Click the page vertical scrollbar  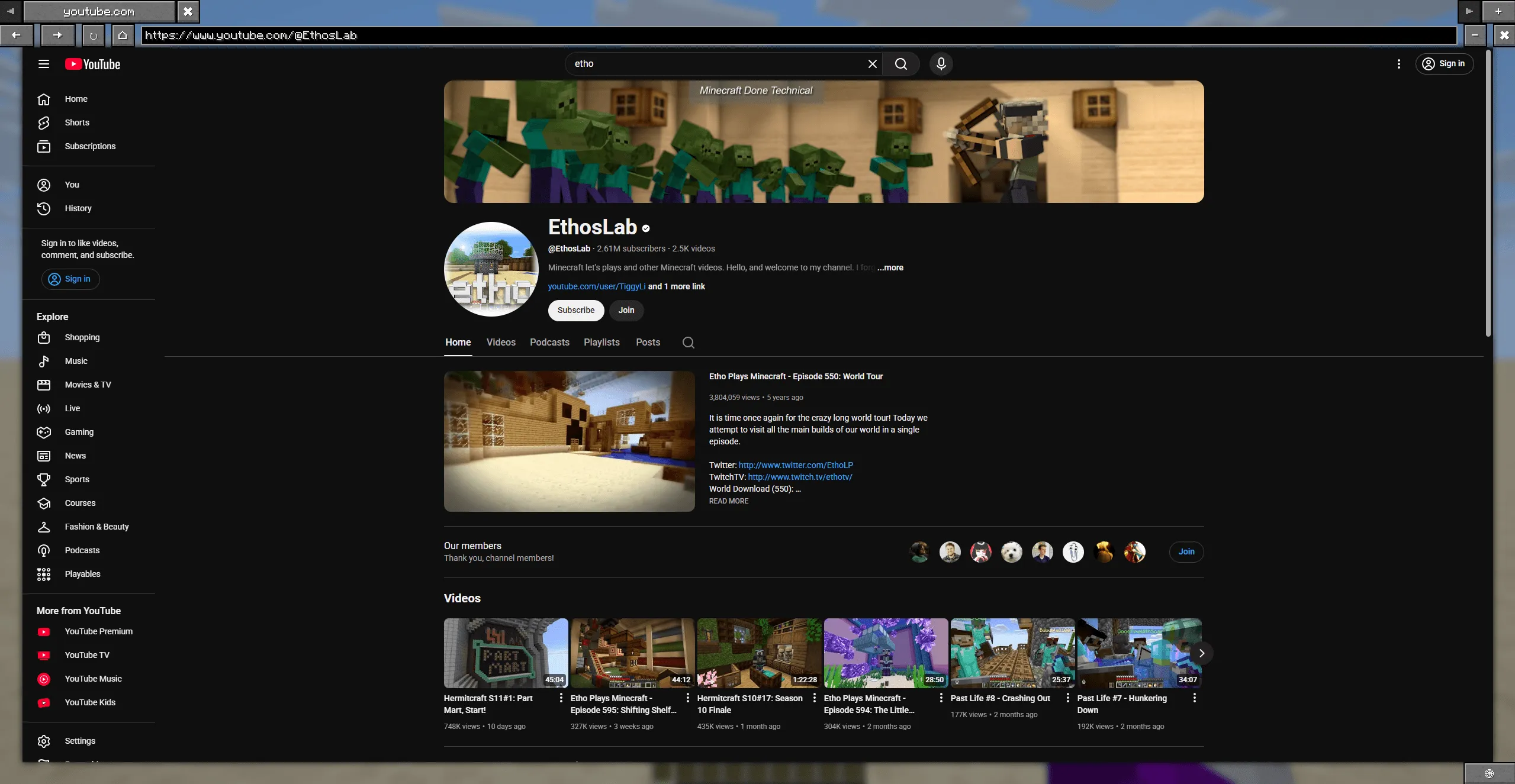point(1488,192)
